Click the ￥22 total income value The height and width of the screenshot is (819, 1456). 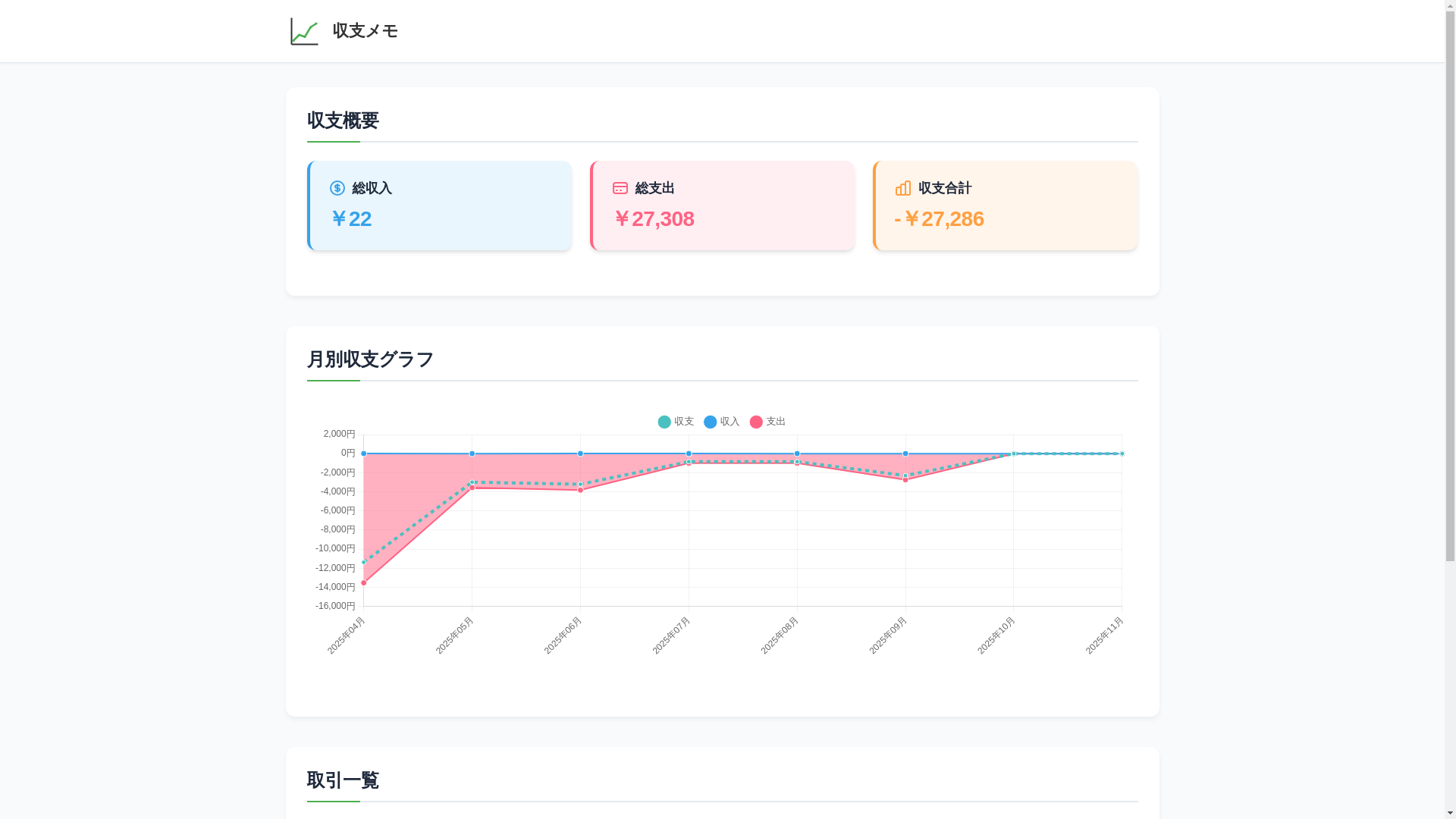(x=351, y=219)
